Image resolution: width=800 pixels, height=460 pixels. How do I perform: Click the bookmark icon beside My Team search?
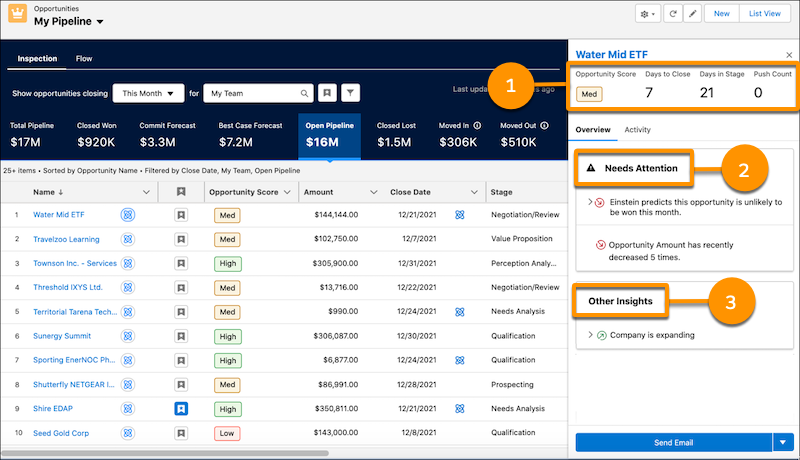(327, 93)
